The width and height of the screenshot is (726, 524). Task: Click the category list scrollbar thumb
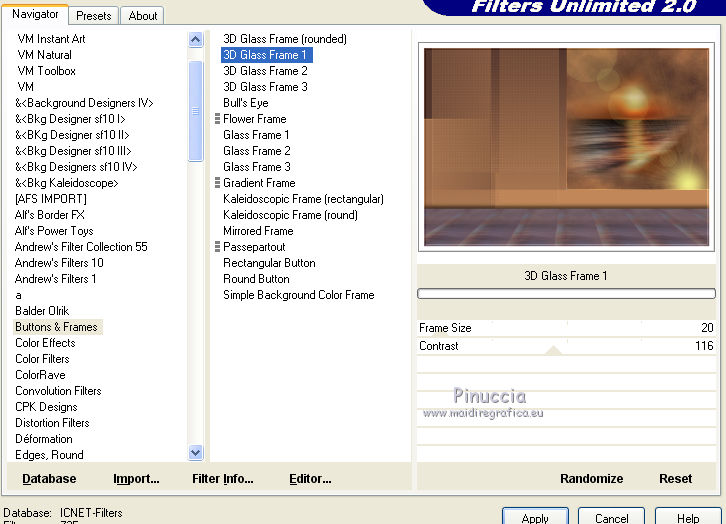[x=195, y=111]
